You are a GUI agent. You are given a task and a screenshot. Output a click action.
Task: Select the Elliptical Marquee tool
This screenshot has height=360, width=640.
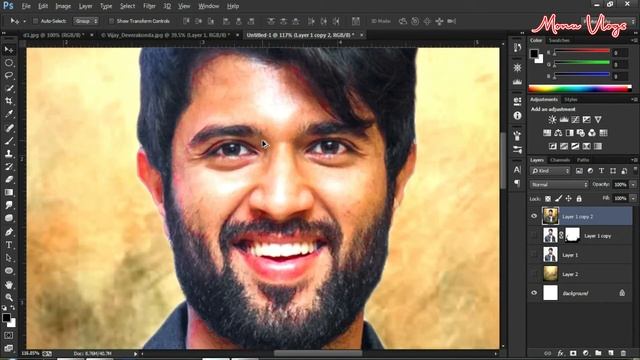9,63
